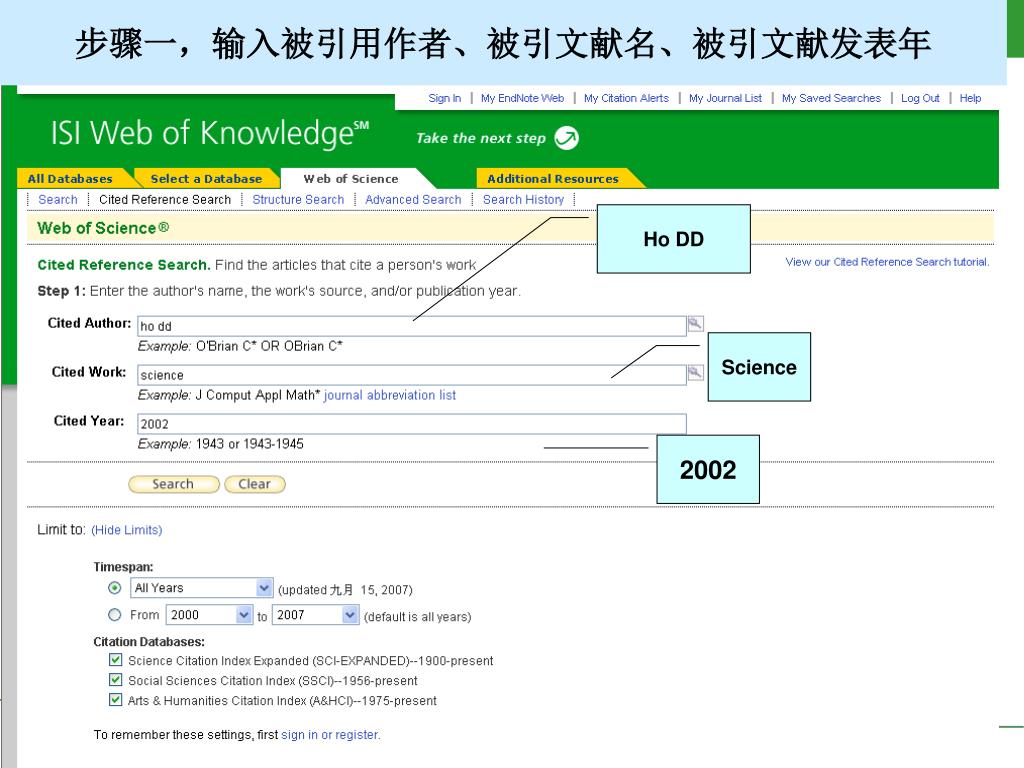The image size is (1024, 768).
Task: Click the Log Out link
Action: (x=920, y=98)
